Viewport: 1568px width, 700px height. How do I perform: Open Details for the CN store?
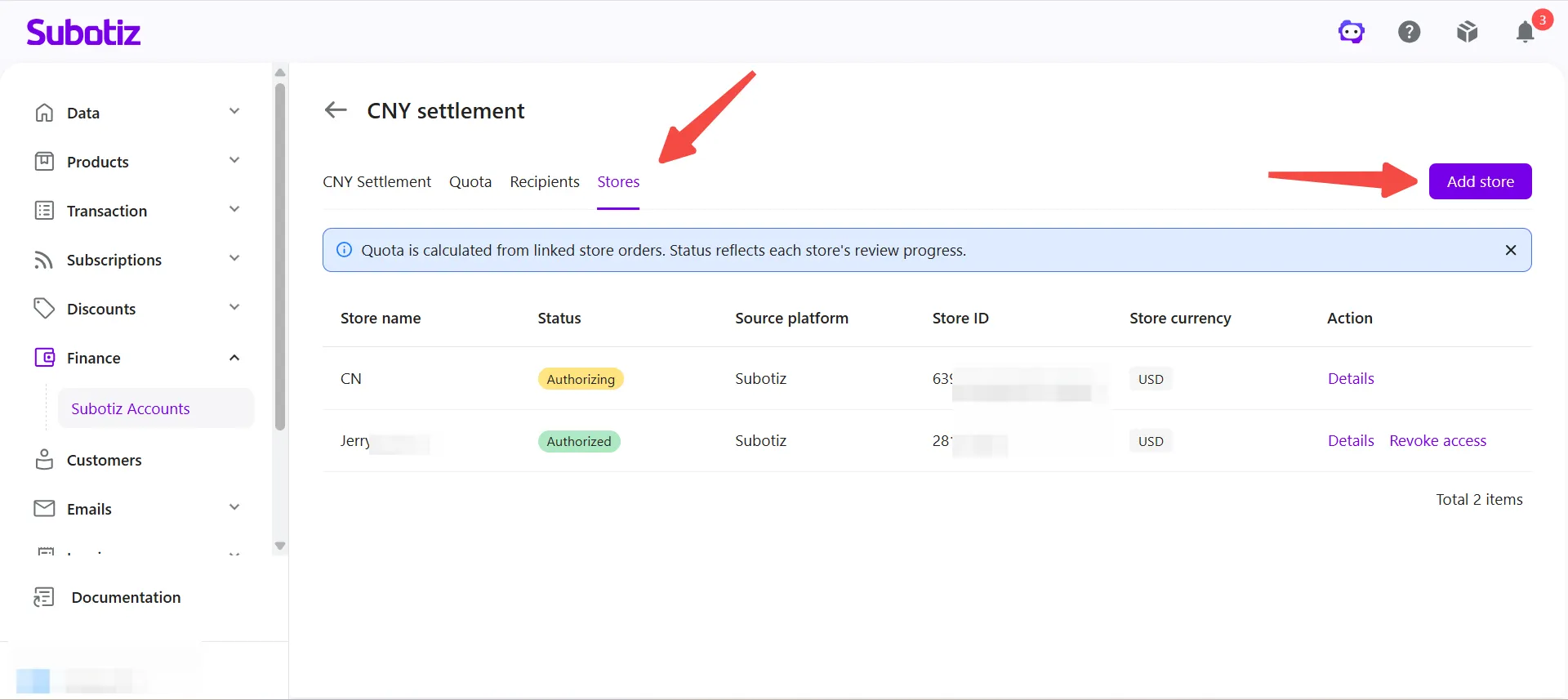pos(1351,378)
